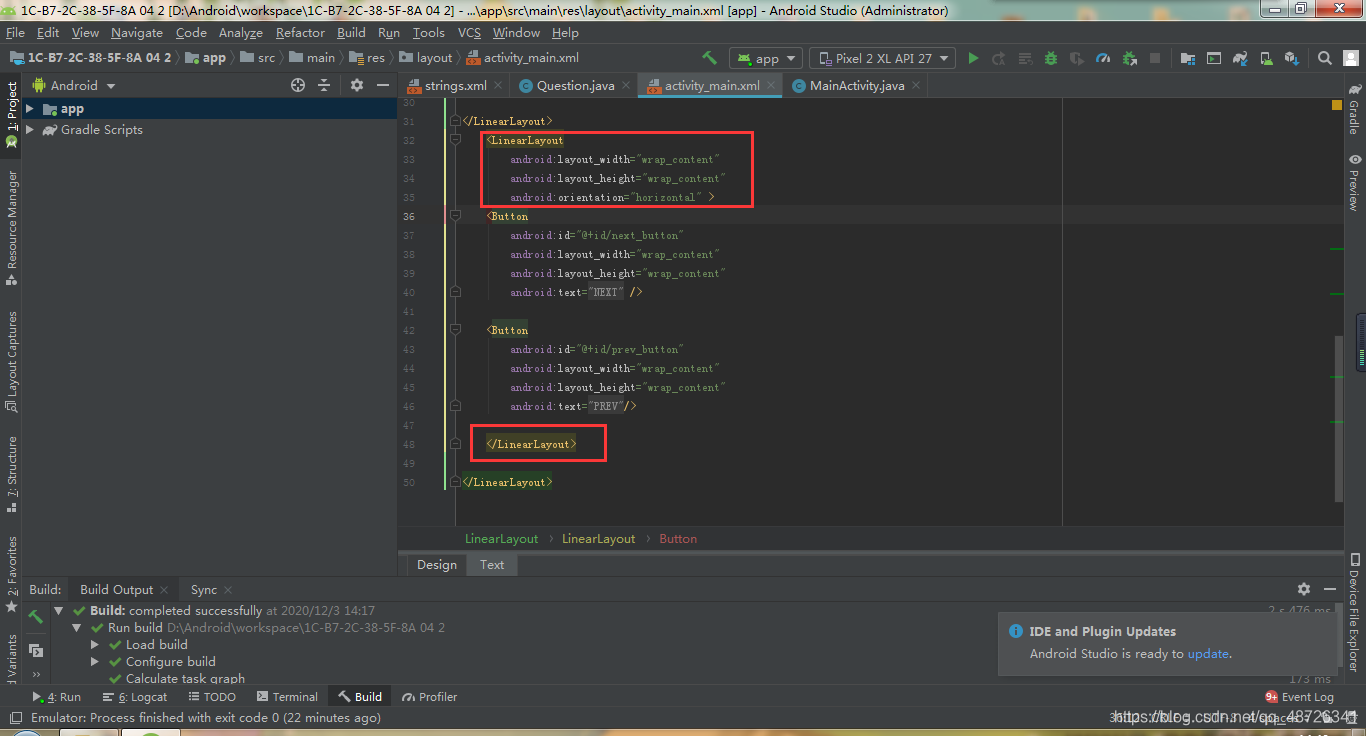
Task: Run the app with the green play icon
Action: pos(973,58)
